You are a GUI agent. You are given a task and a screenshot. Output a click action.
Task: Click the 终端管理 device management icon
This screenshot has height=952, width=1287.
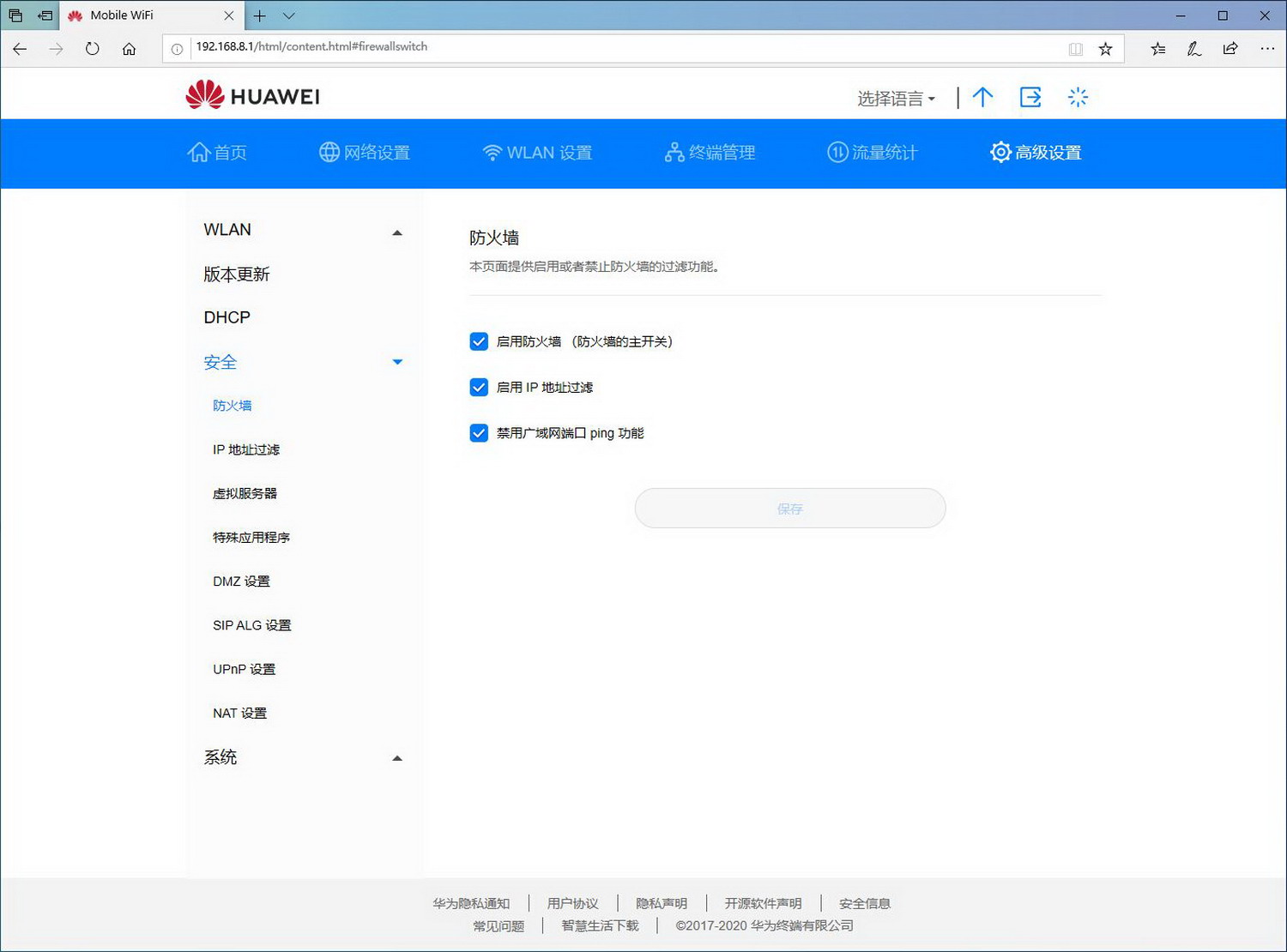(674, 152)
